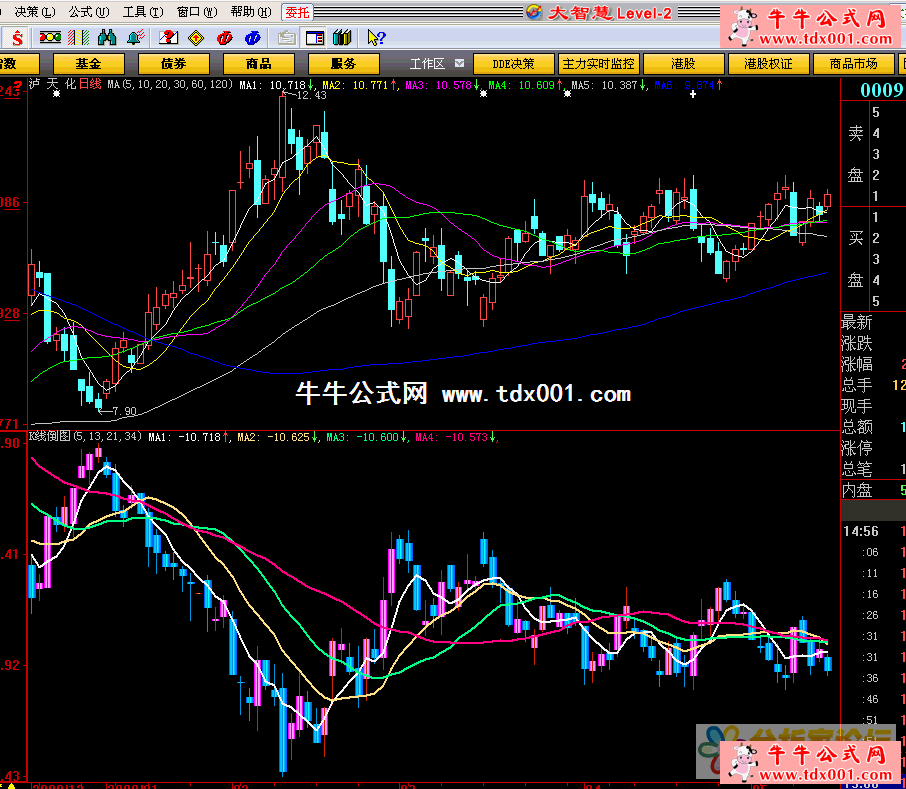The height and width of the screenshot is (789, 906).
Task: Open the 主力实时监控 monitoring tab
Action: (598, 63)
